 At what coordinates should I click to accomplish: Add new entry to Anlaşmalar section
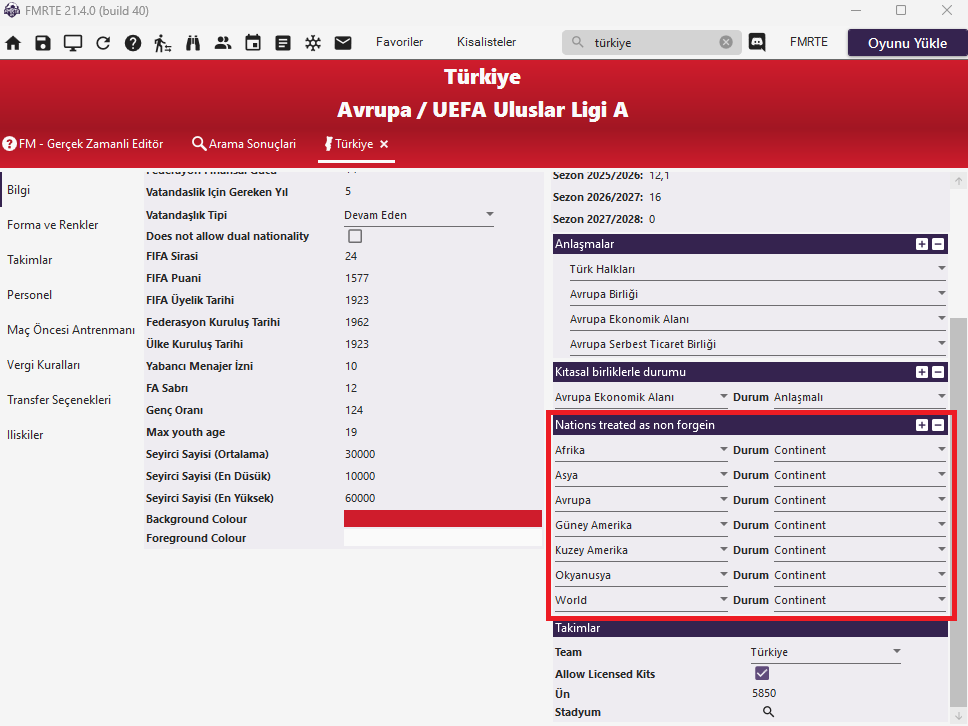pos(921,244)
